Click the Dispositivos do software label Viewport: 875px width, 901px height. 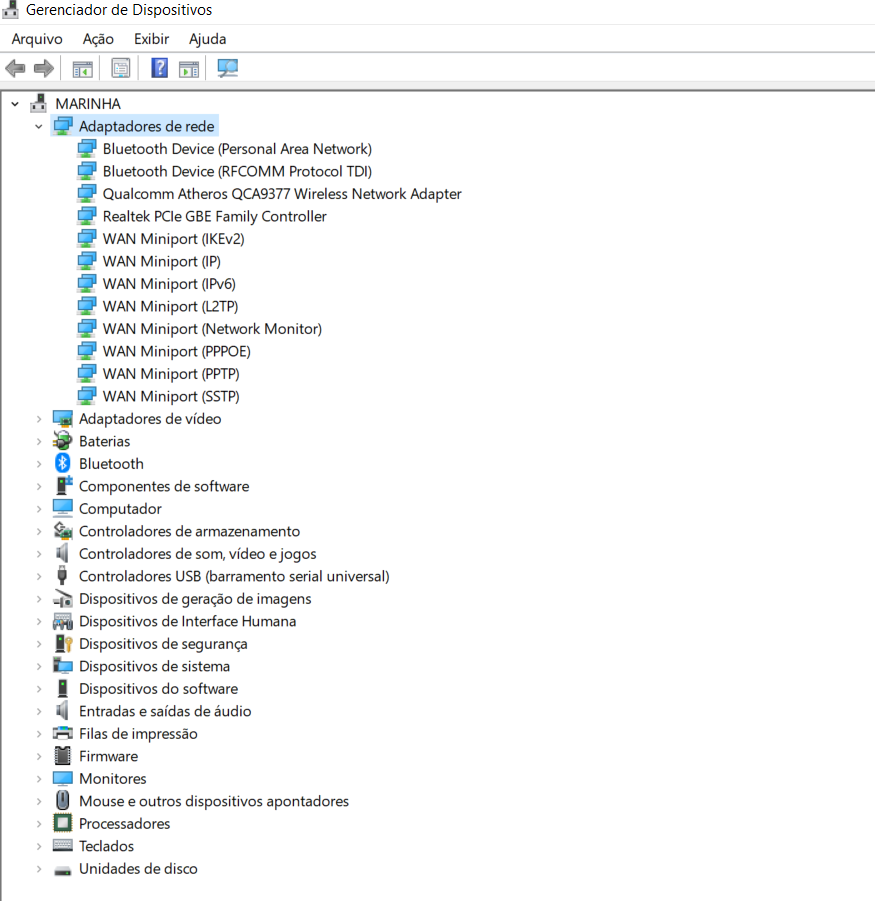[159, 688]
